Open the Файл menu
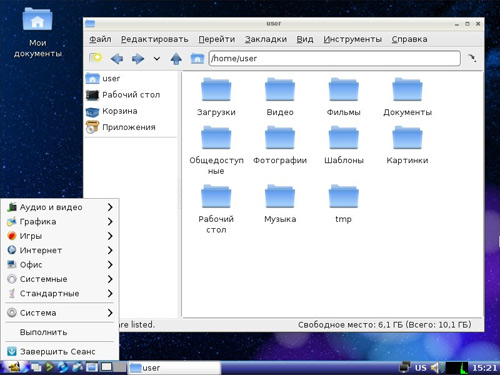The width and height of the screenshot is (500, 375). pyautogui.click(x=100, y=39)
